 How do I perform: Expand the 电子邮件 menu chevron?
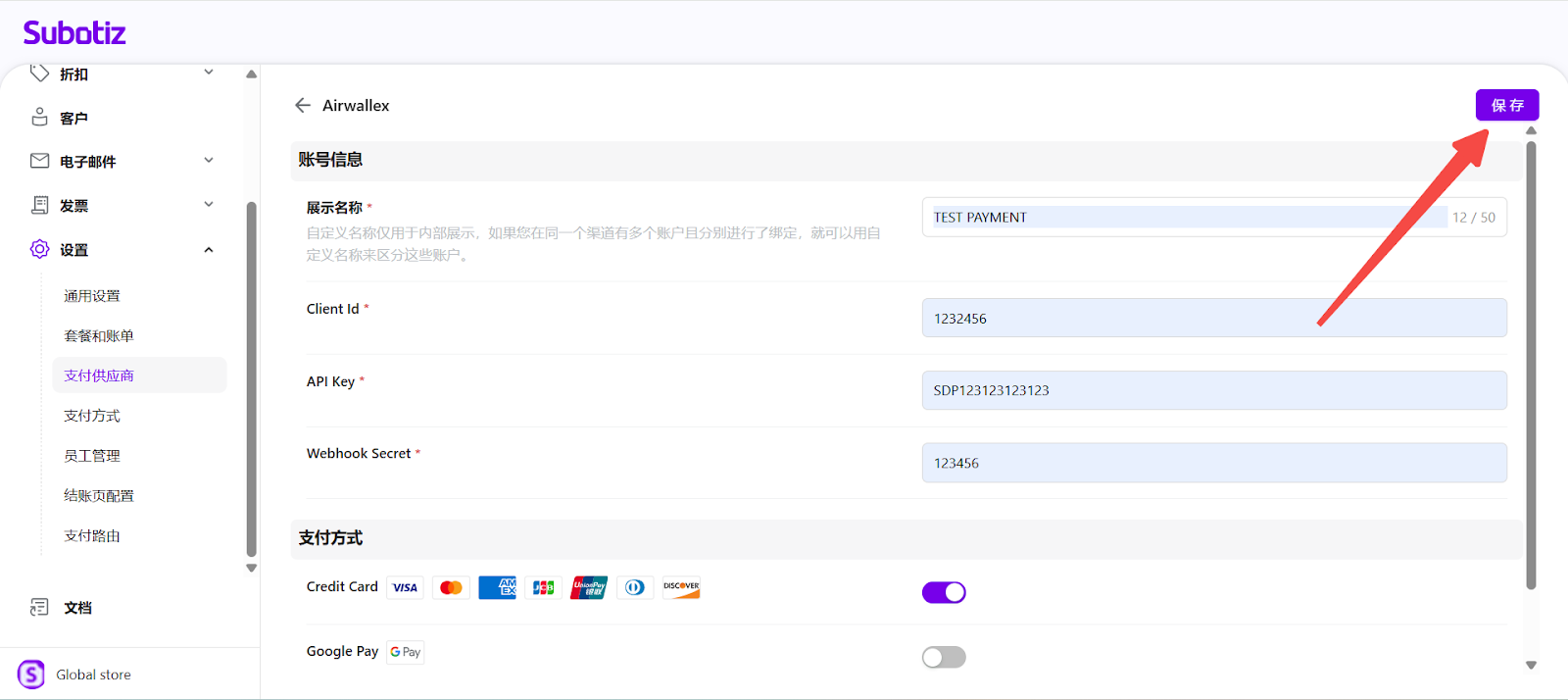(x=209, y=161)
